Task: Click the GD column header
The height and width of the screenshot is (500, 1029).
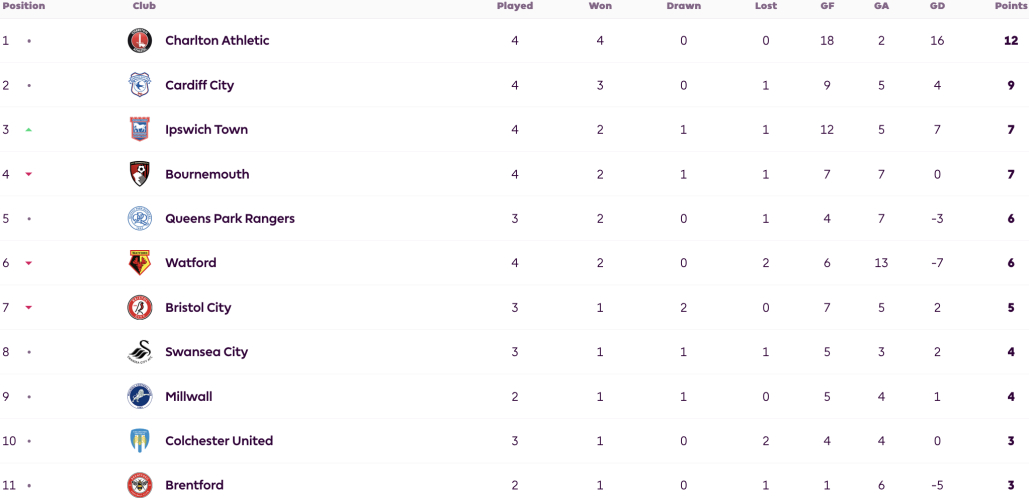Action: tap(936, 6)
